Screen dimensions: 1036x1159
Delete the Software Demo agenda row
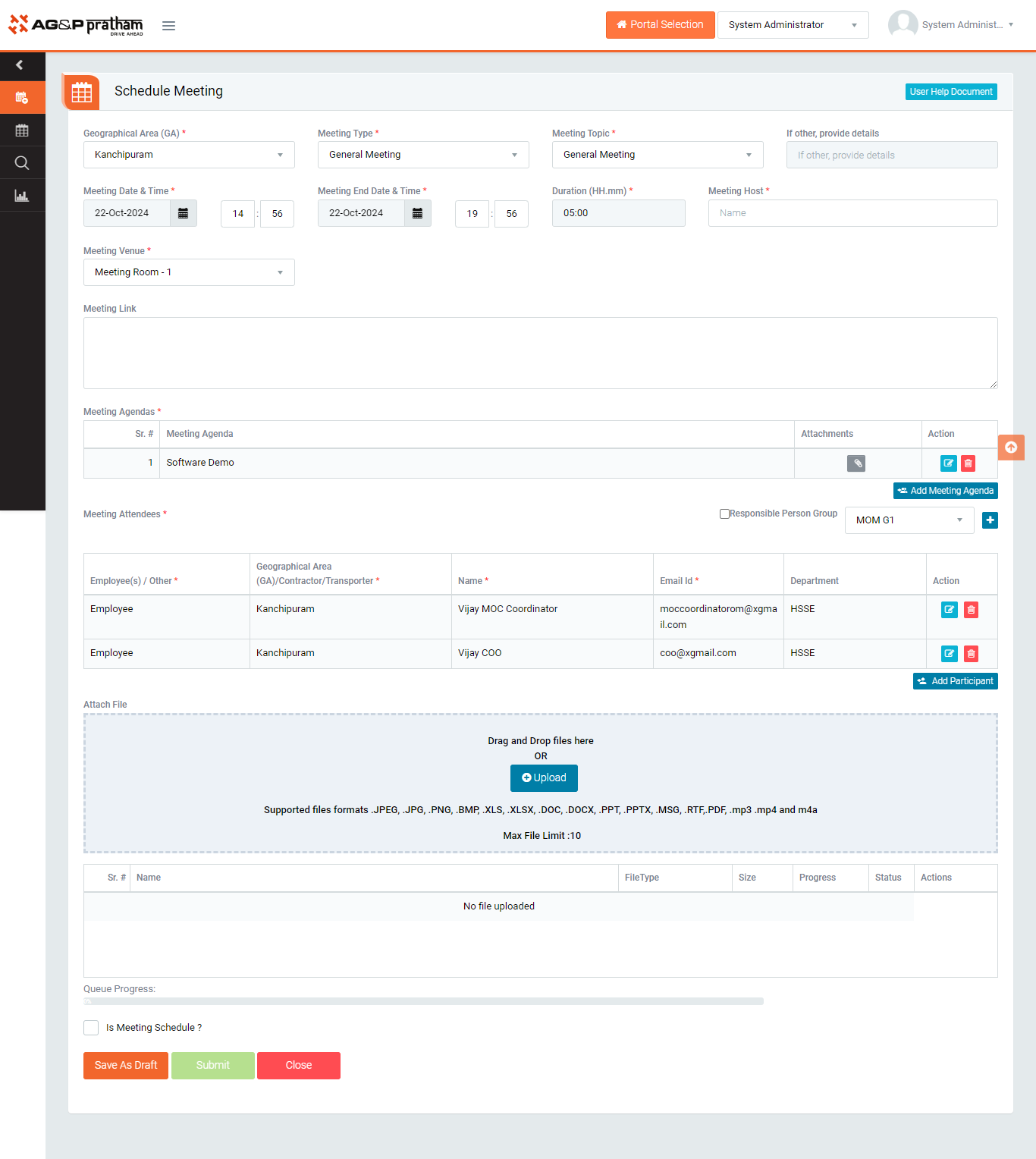[x=968, y=463]
